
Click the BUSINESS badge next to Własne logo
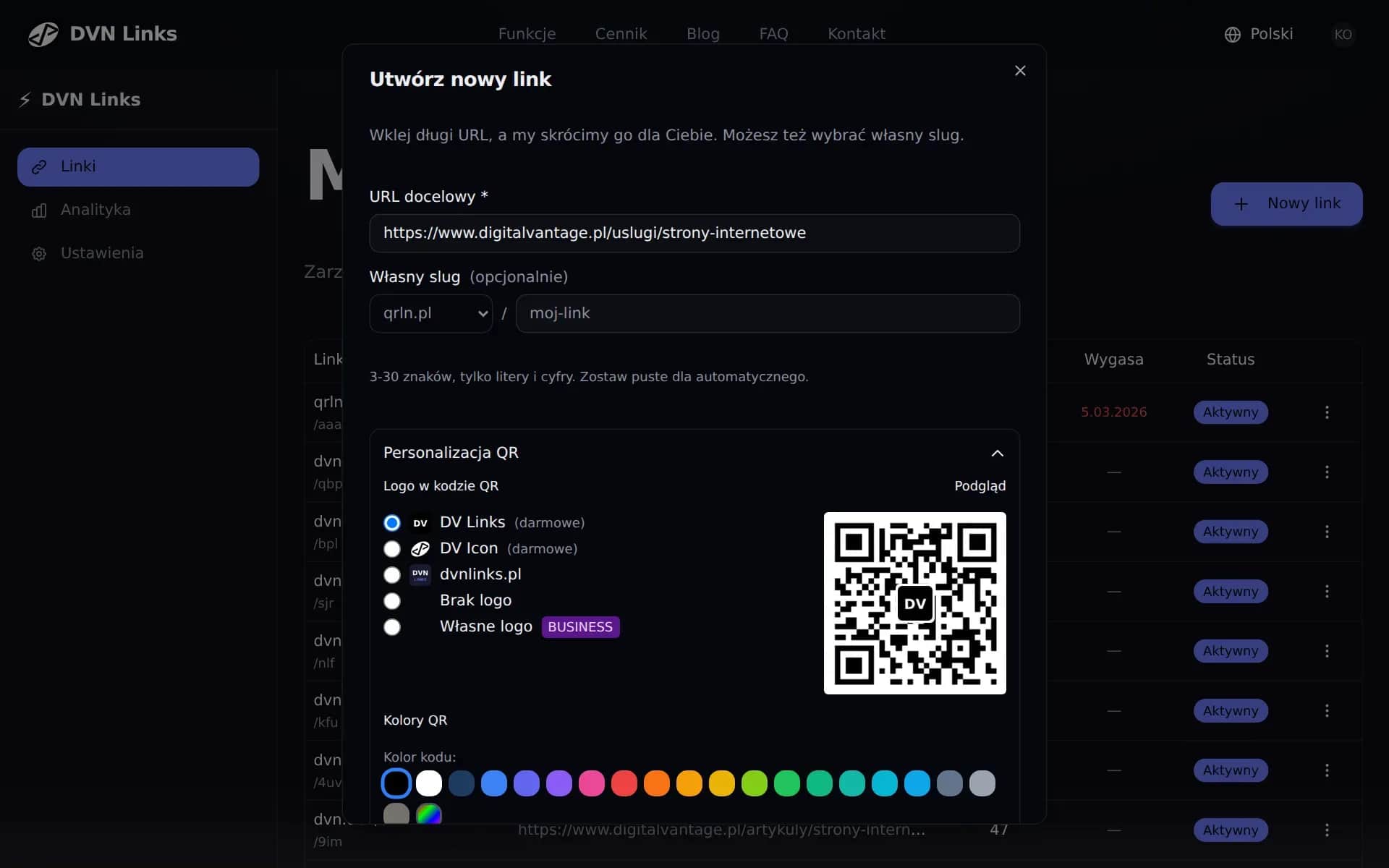(x=580, y=627)
